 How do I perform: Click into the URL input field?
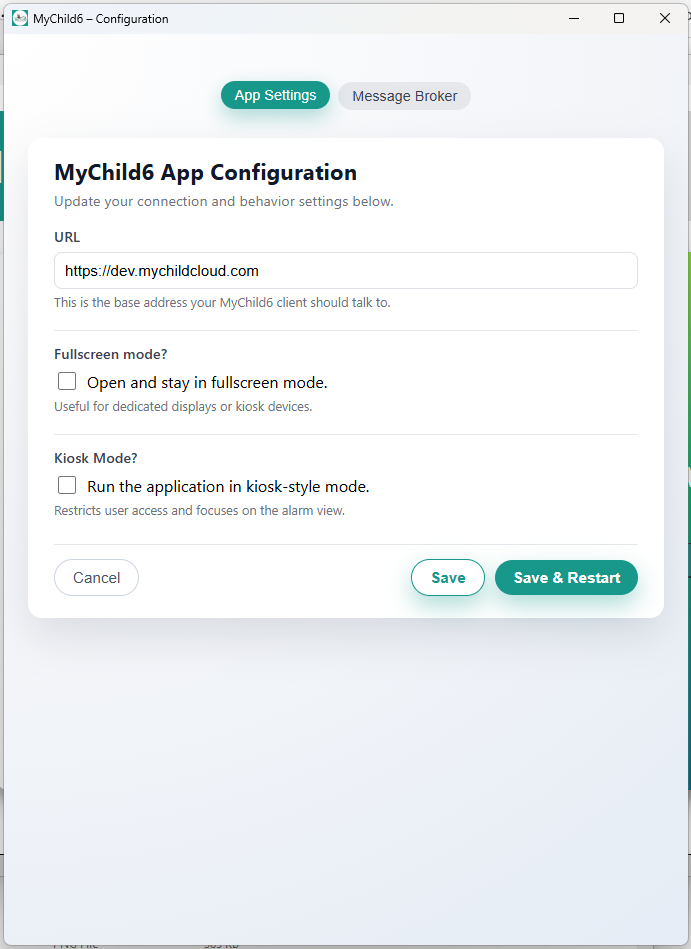coord(345,271)
